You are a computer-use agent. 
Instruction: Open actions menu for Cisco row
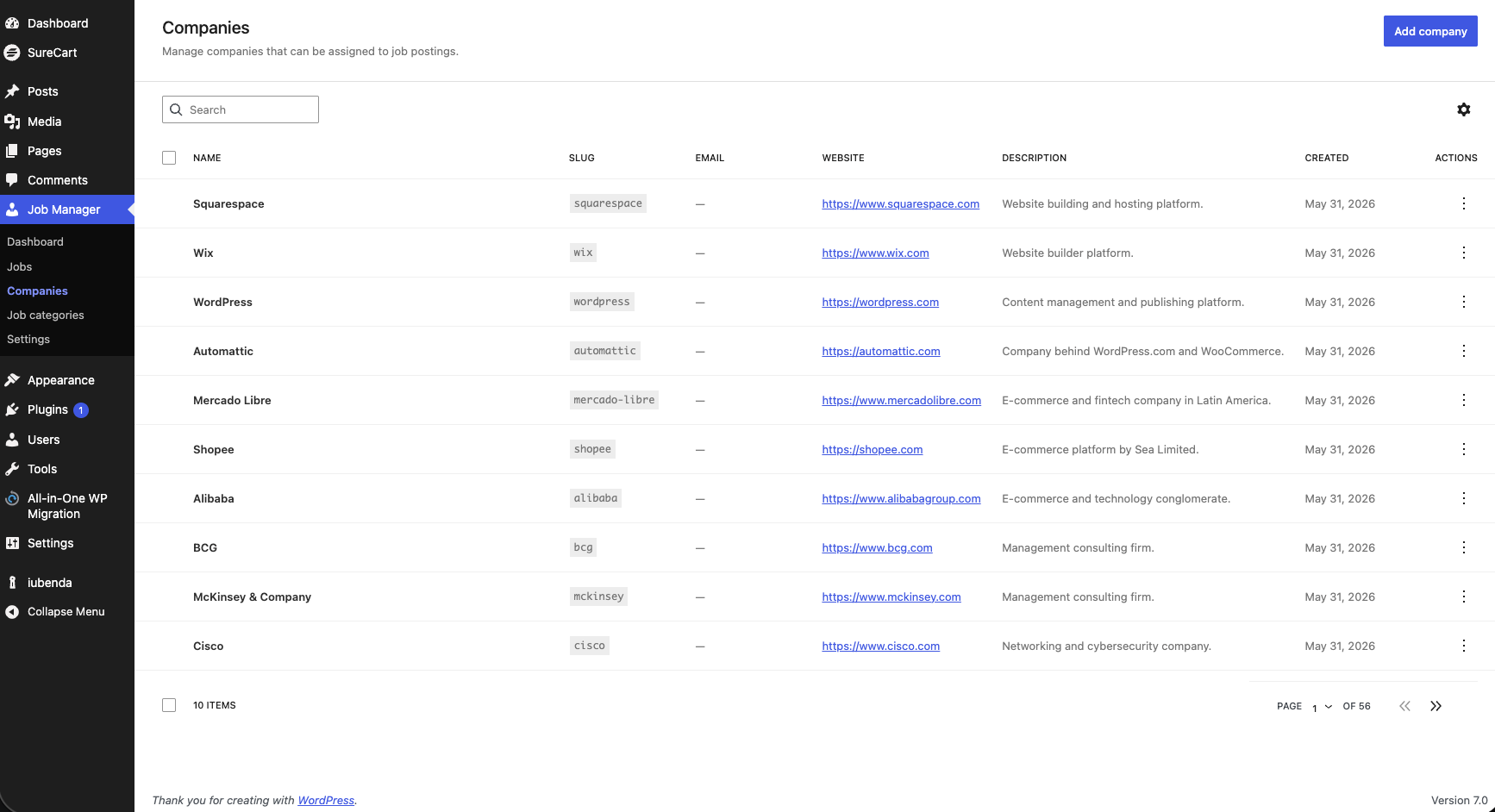(1463, 646)
